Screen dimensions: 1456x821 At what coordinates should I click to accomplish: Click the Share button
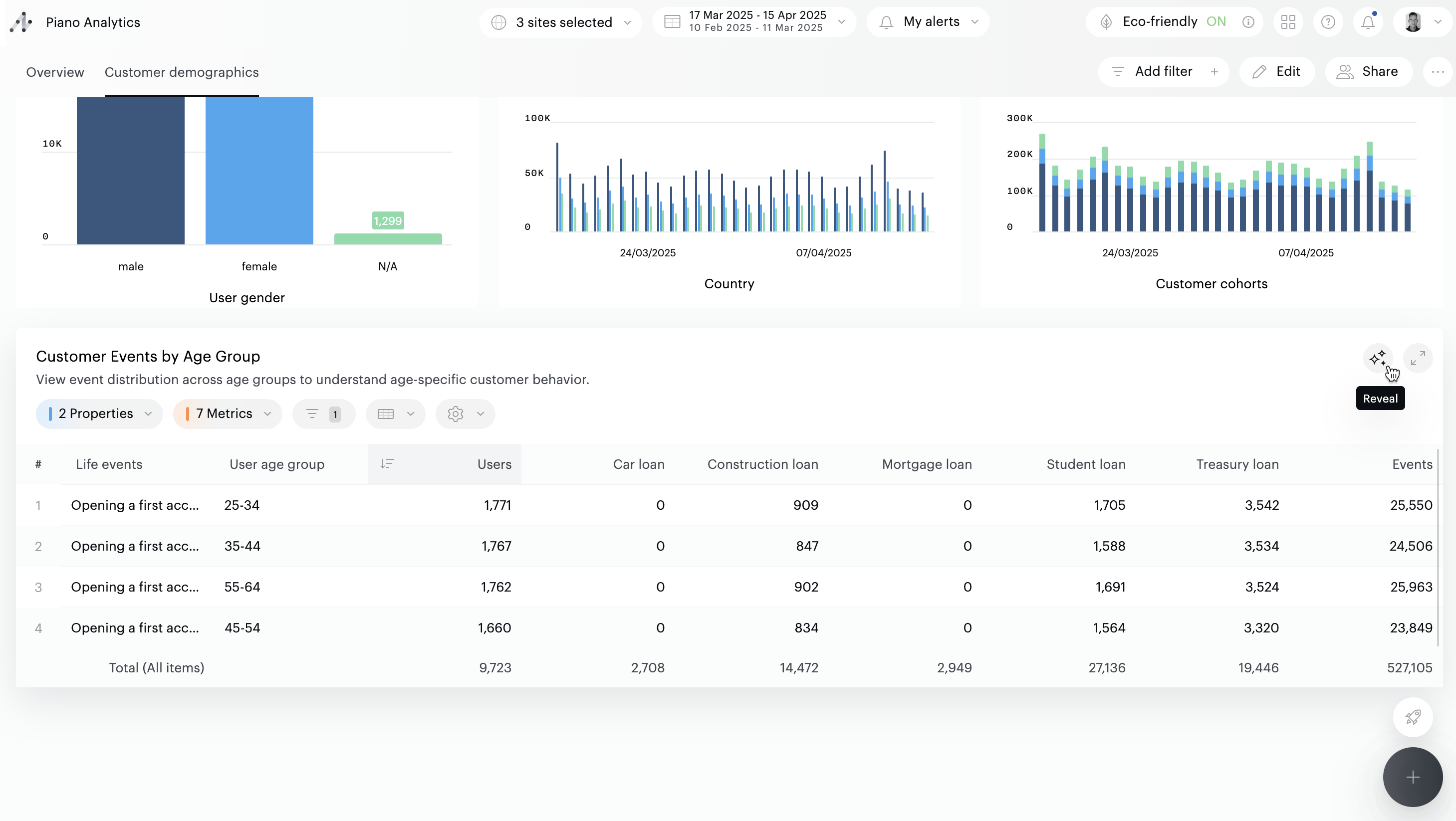pos(1368,72)
